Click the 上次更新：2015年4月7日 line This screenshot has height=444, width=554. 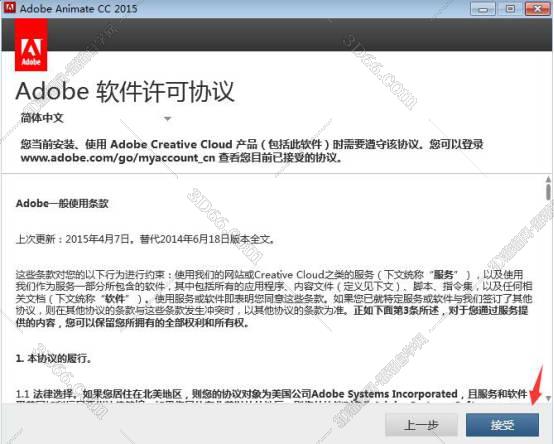pos(145,239)
